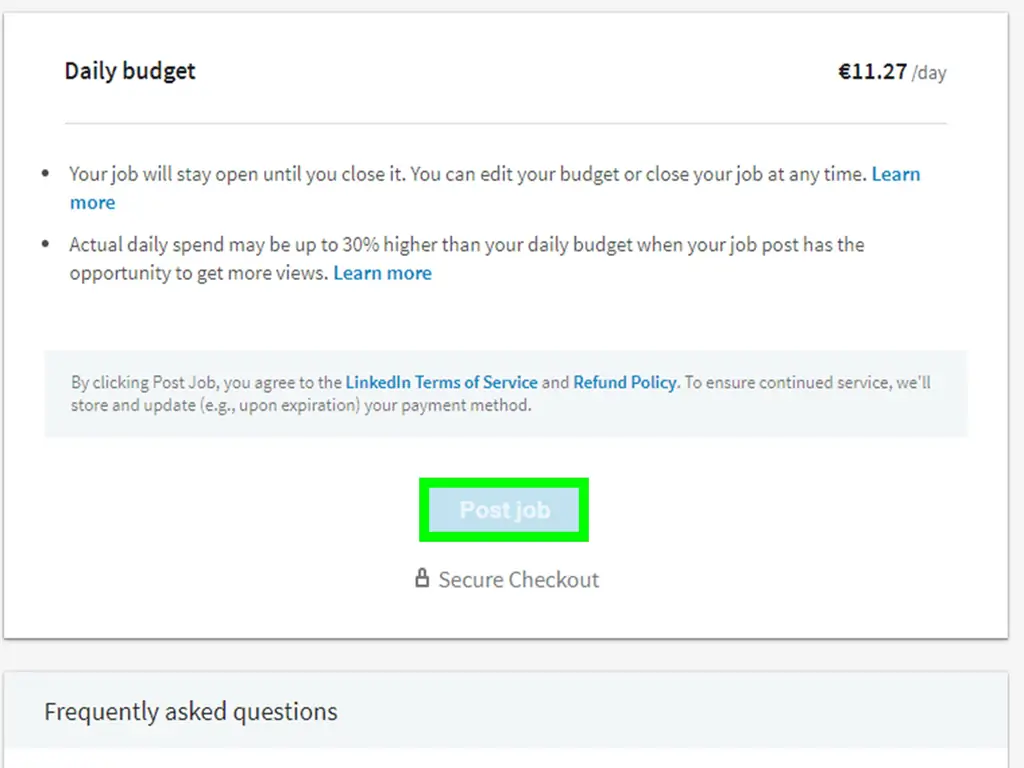Viewport: 1024px width, 768px height.
Task: Click the bullet dot before 'Your job'
Action: click(46, 174)
